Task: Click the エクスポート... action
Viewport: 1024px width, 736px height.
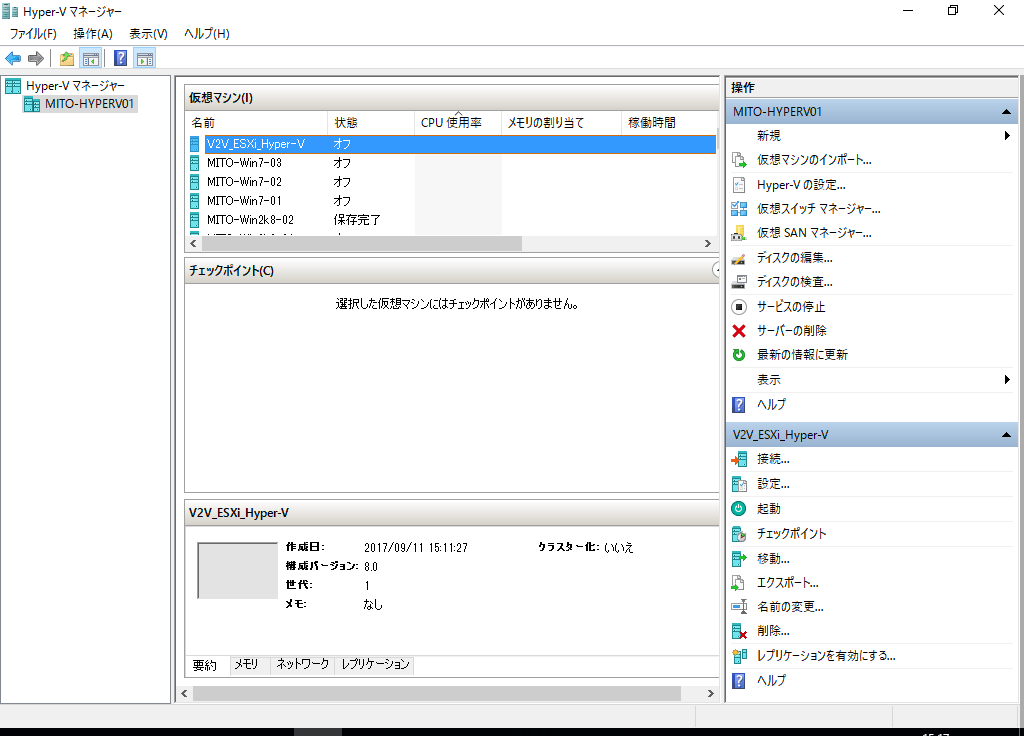Action: tap(787, 583)
